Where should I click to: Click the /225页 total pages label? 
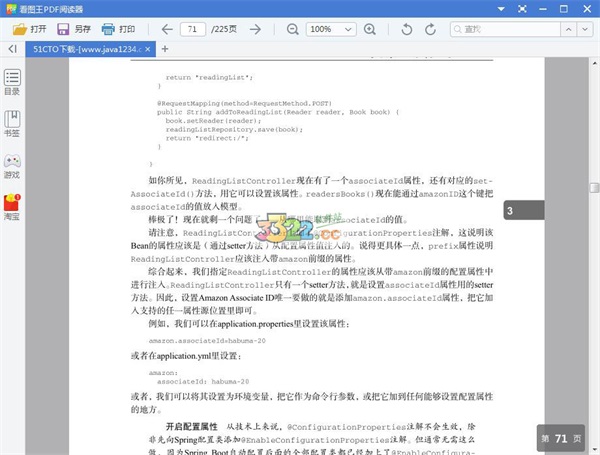tap(224, 29)
